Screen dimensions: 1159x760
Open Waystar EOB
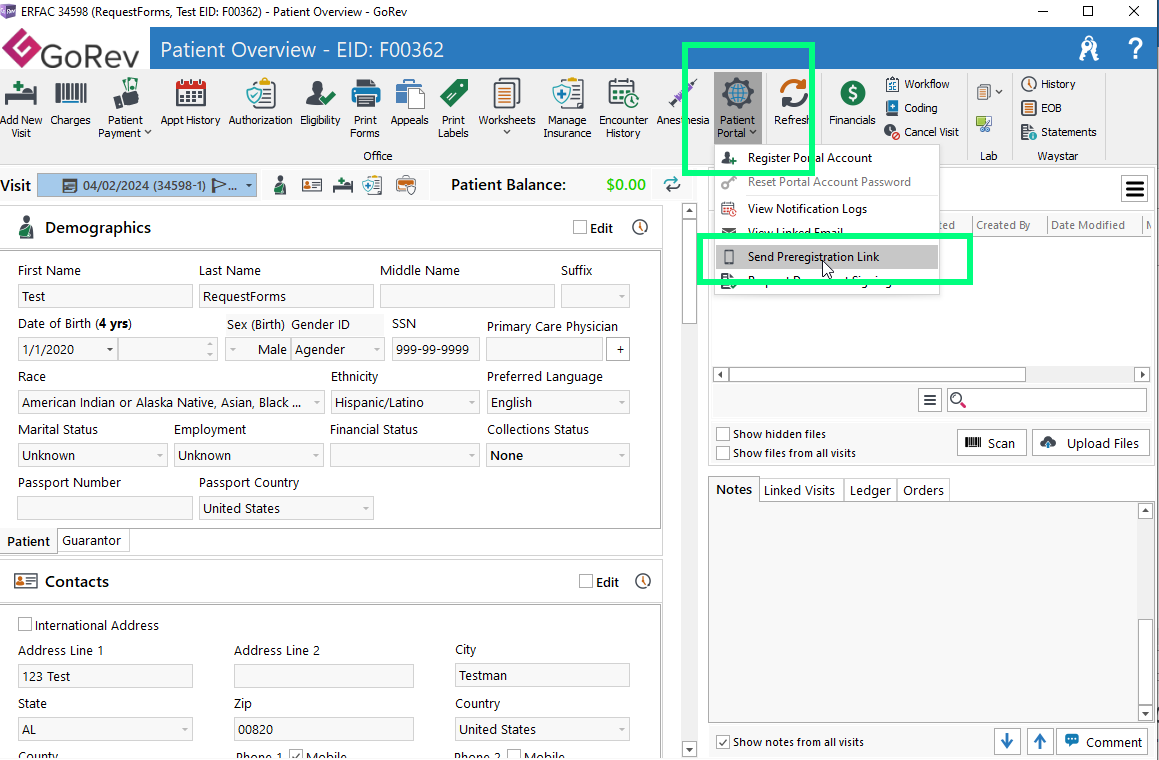[x=1041, y=108]
